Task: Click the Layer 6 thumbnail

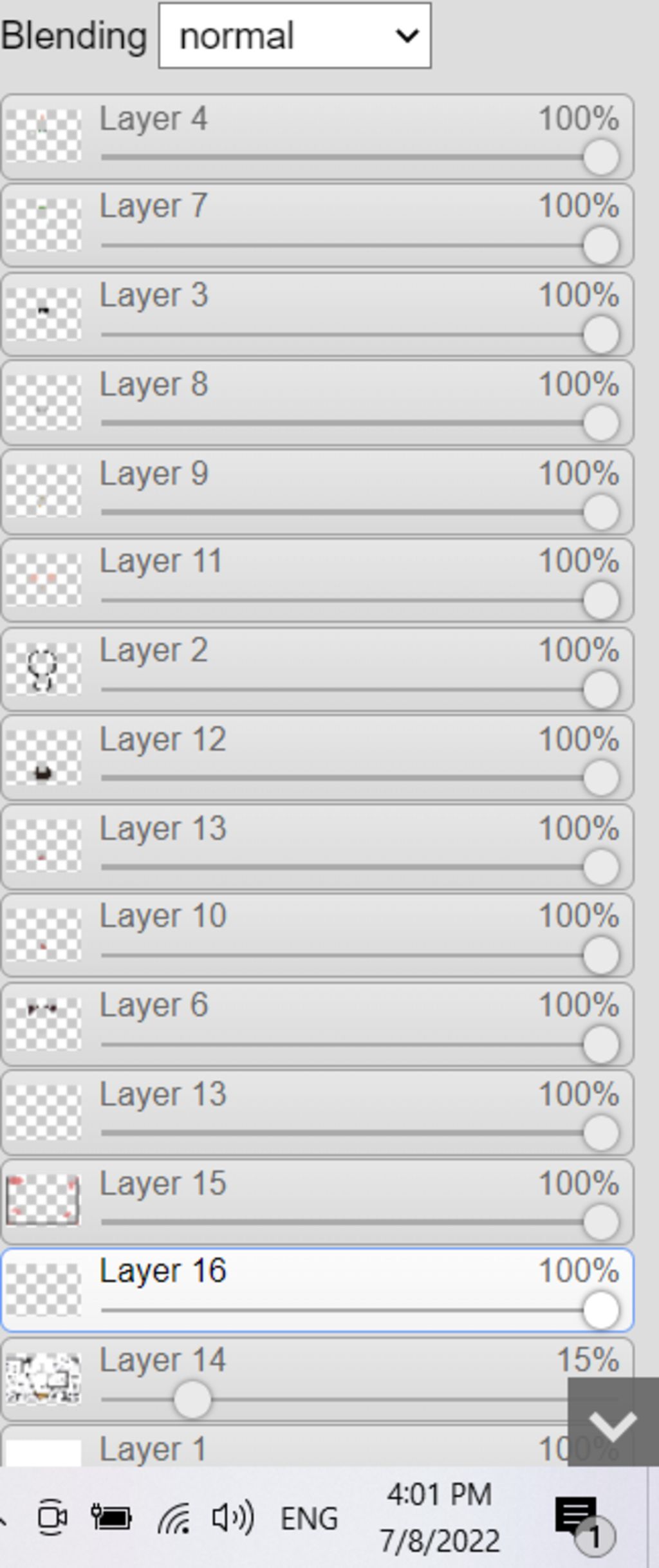Action: click(43, 1024)
